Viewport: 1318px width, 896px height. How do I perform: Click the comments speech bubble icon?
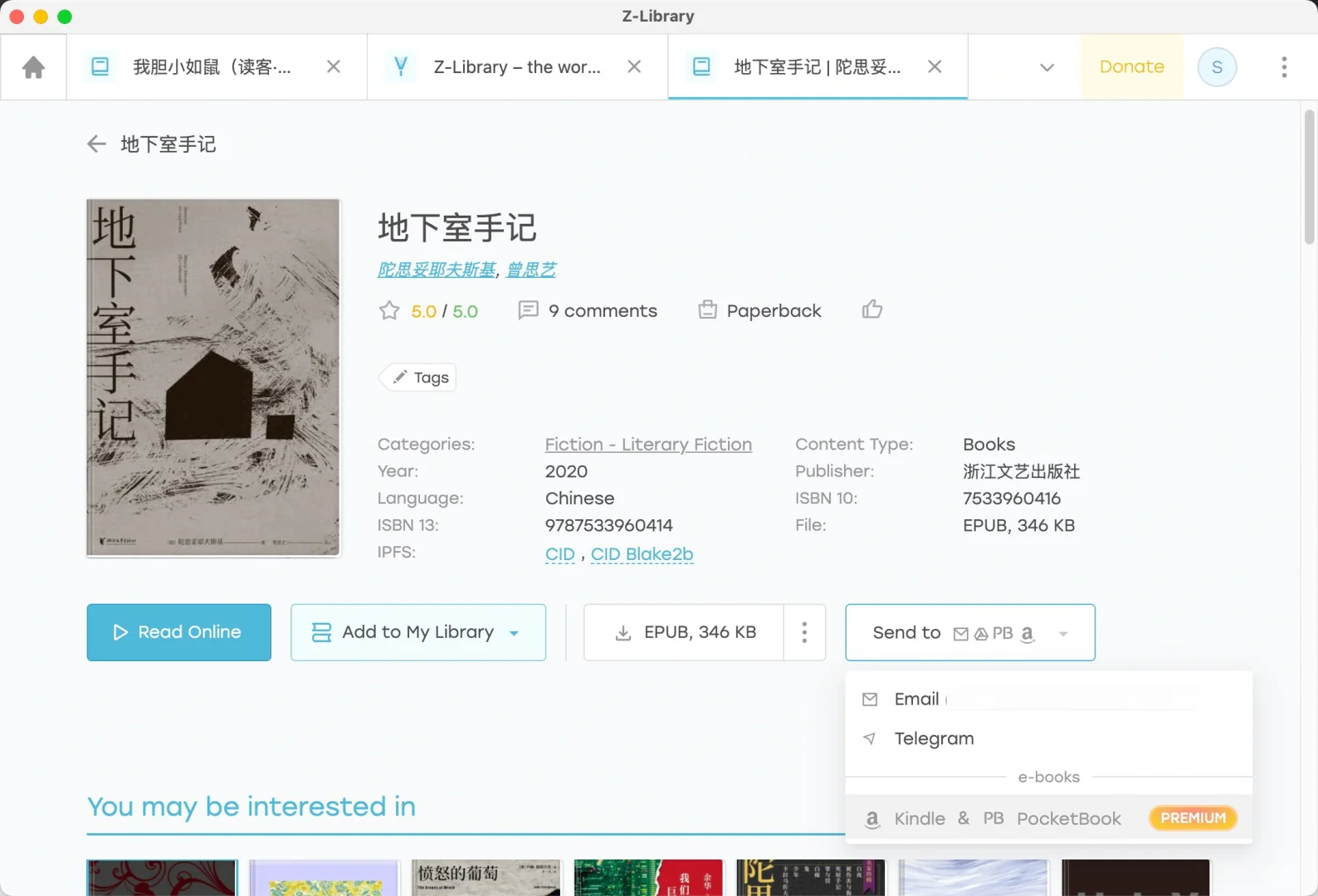tap(528, 310)
